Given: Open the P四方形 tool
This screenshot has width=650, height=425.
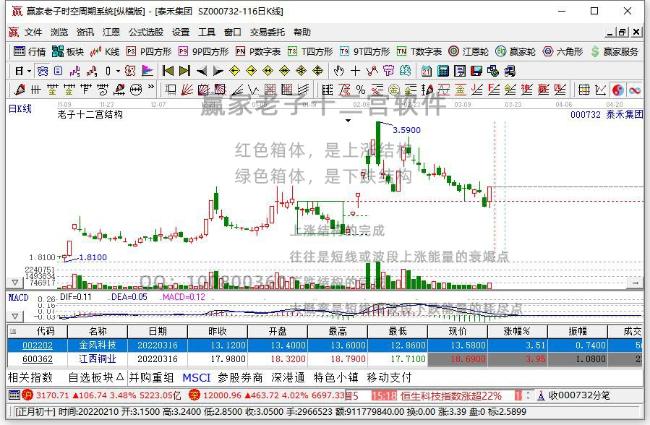Looking at the screenshot, I should point(149,51).
